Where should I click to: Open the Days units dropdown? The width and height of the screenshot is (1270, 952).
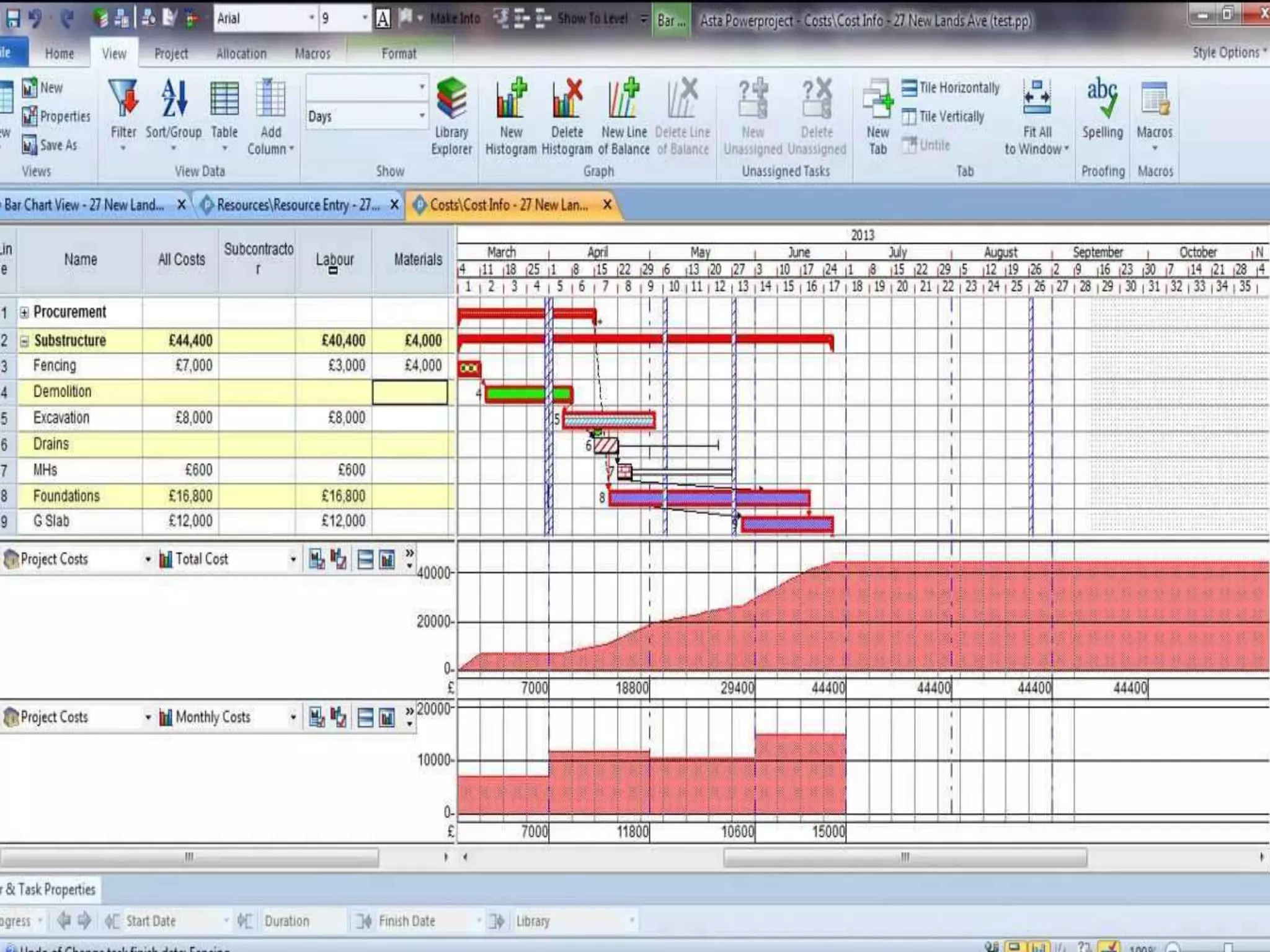click(x=422, y=116)
